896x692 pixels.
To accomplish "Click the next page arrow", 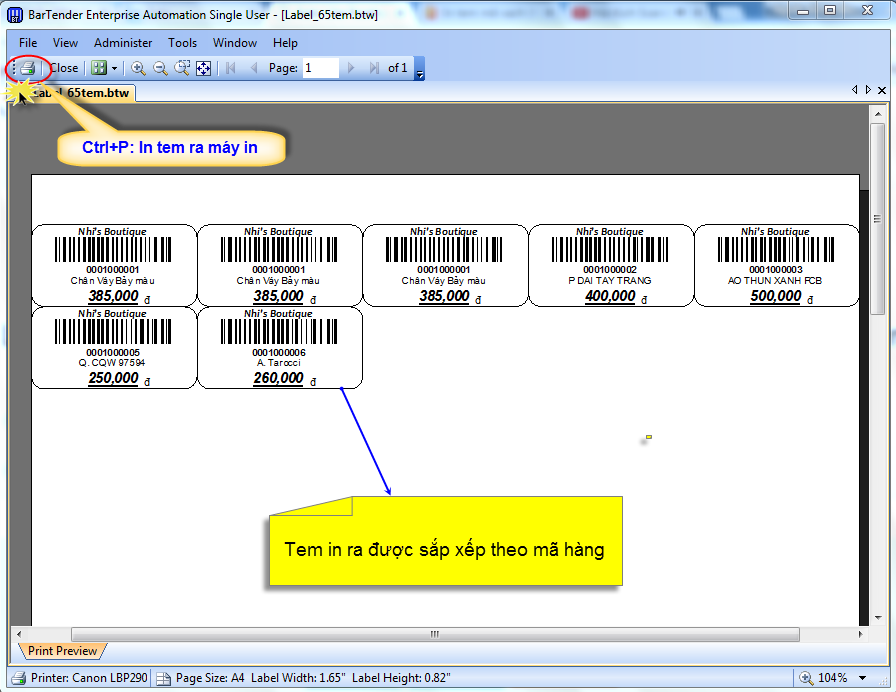I will click(x=351, y=68).
